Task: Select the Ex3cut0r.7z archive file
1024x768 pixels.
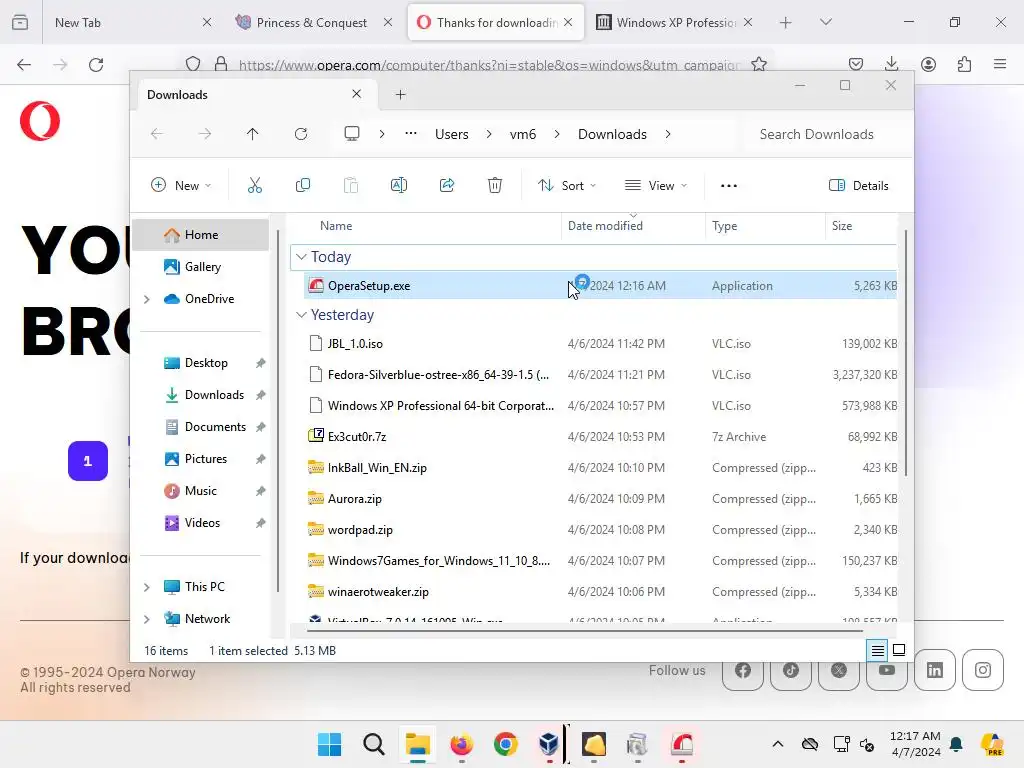Action: pos(601,437)
